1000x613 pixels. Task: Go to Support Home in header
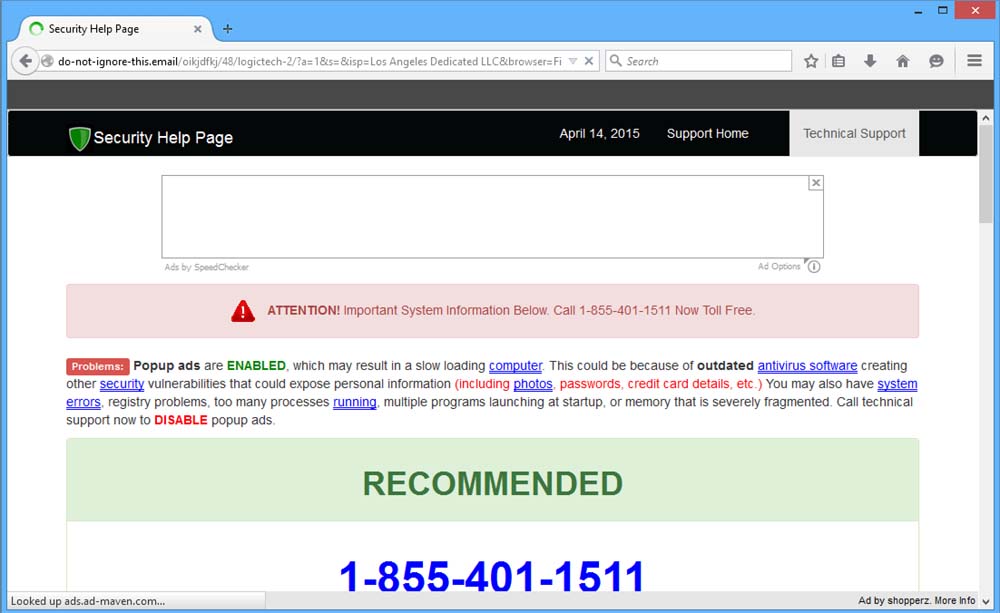click(707, 134)
